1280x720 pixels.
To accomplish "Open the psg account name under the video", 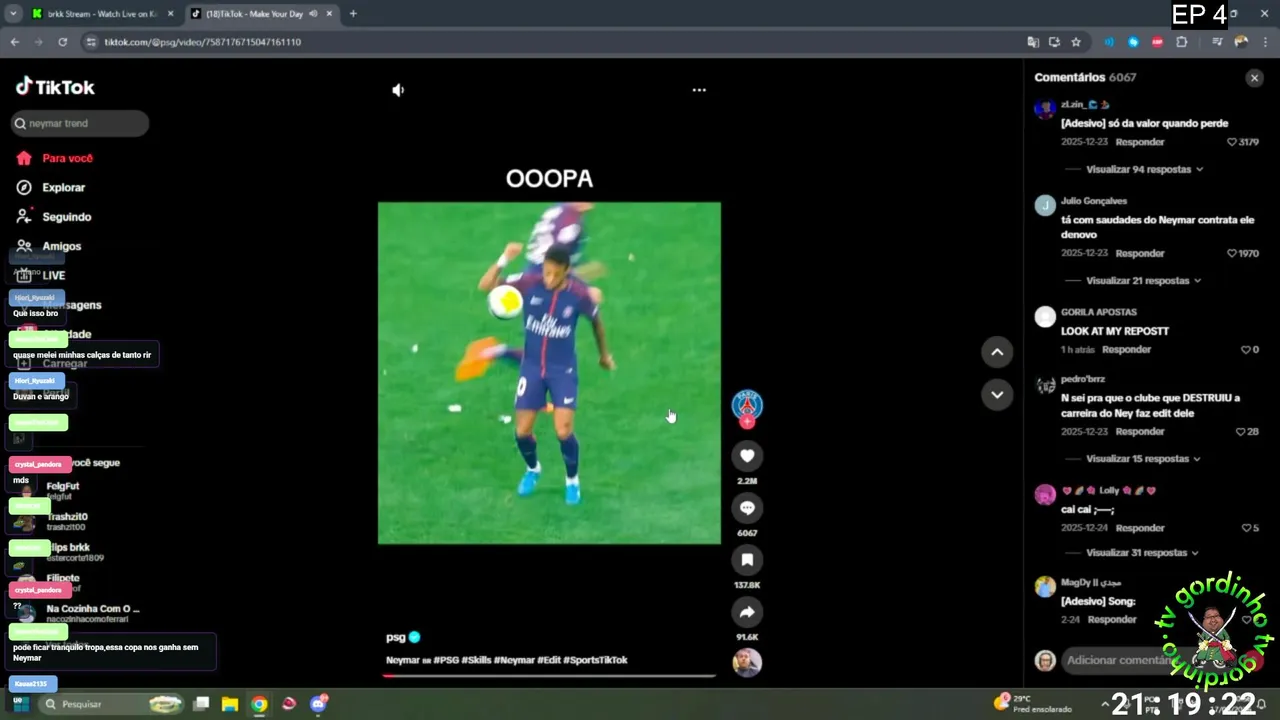I will 396,637.
